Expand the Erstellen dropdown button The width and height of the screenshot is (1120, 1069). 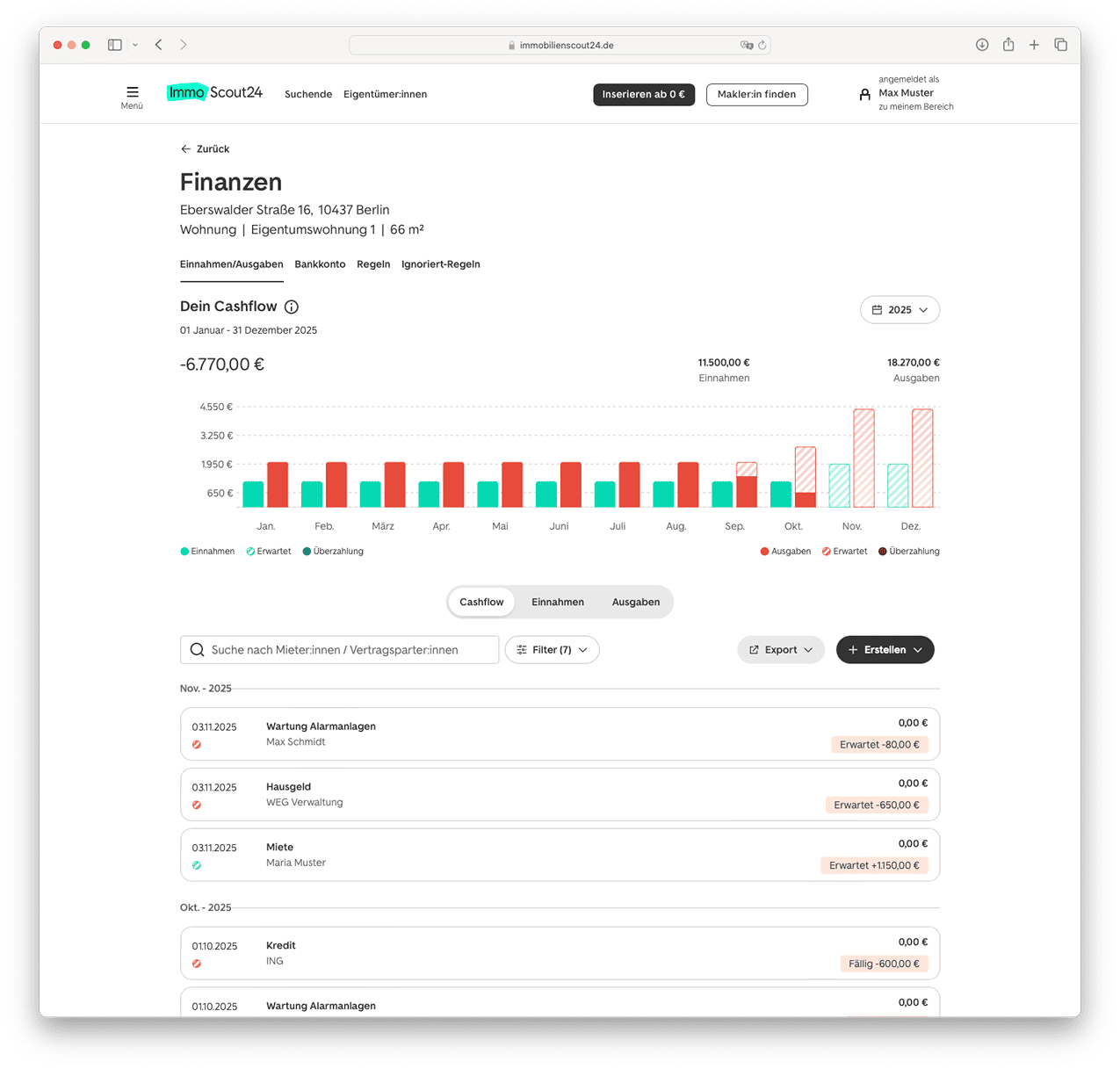pos(885,650)
